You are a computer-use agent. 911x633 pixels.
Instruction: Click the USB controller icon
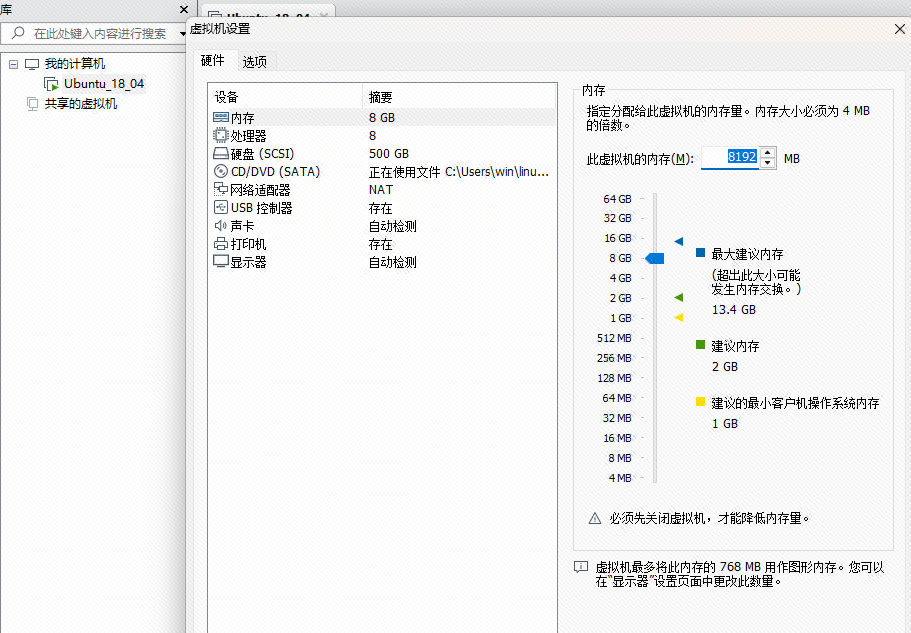click(x=220, y=207)
